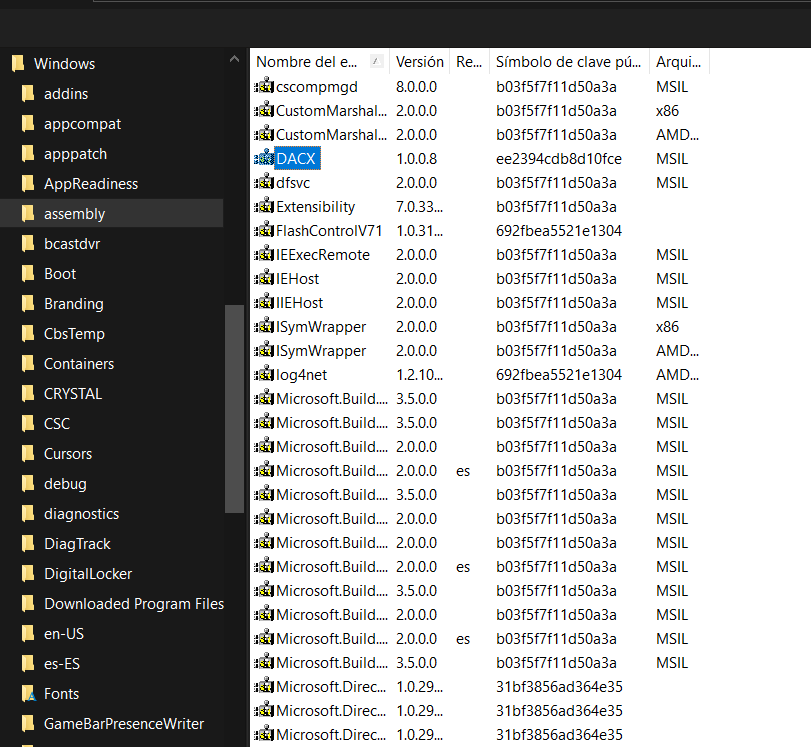Screen dimensions: 811x747
Task: Click public key token ee2394cdb8d10fce
Action: [x=559, y=158]
